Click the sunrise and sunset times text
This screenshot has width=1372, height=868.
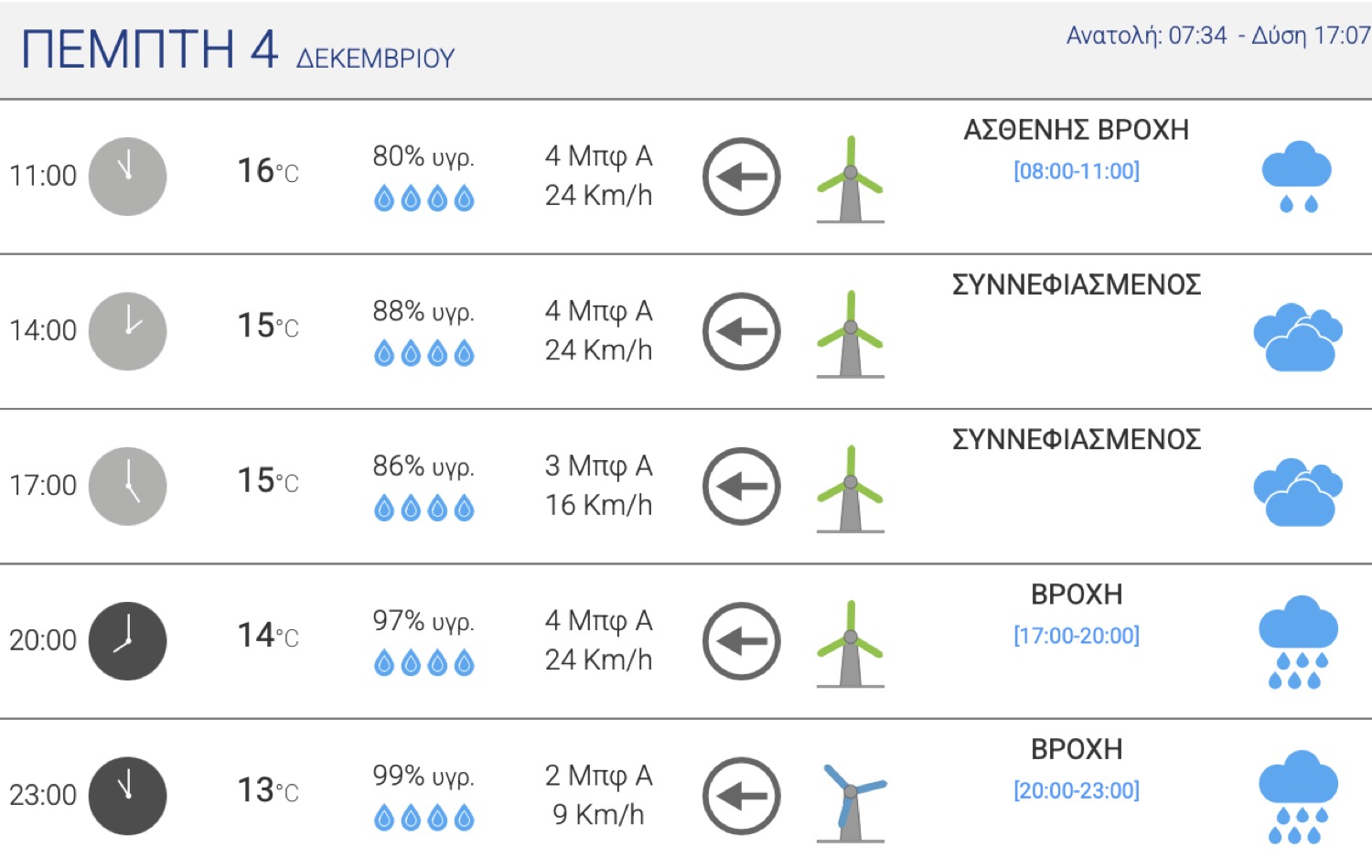point(1217,36)
